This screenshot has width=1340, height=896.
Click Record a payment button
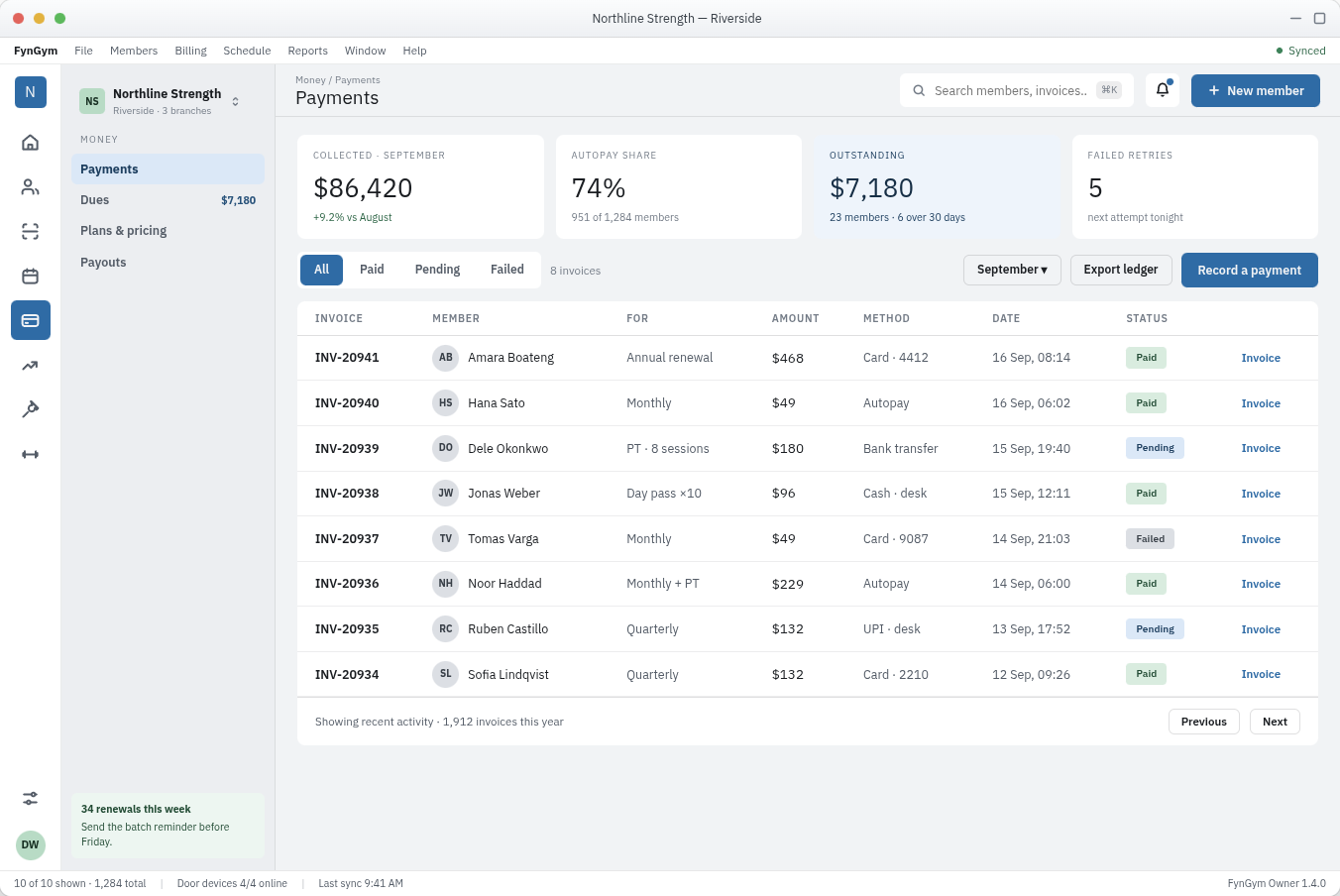tap(1249, 271)
